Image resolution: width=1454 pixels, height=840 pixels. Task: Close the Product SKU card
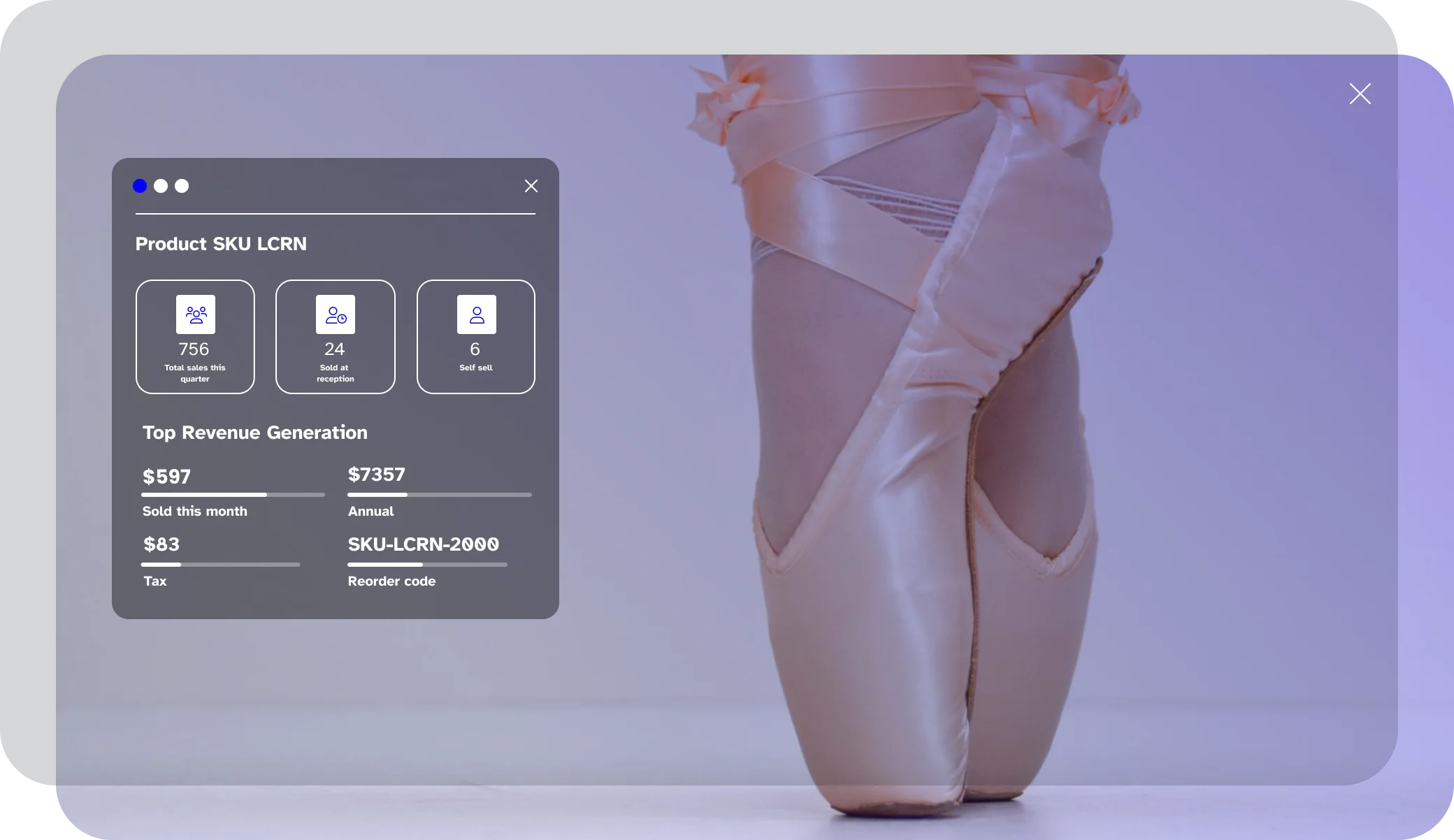(x=531, y=186)
